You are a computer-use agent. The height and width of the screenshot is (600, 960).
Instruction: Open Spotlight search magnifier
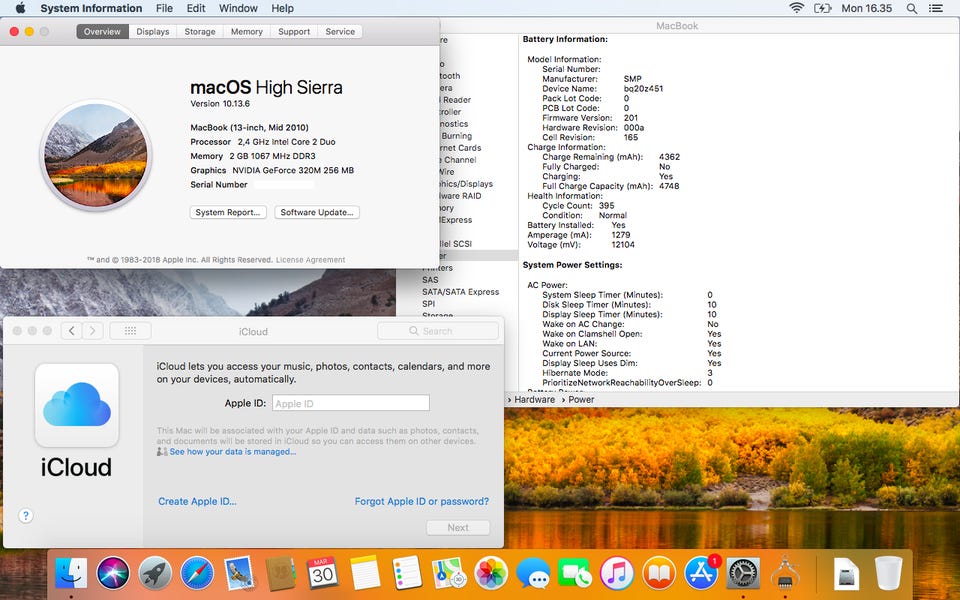[x=912, y=9]
